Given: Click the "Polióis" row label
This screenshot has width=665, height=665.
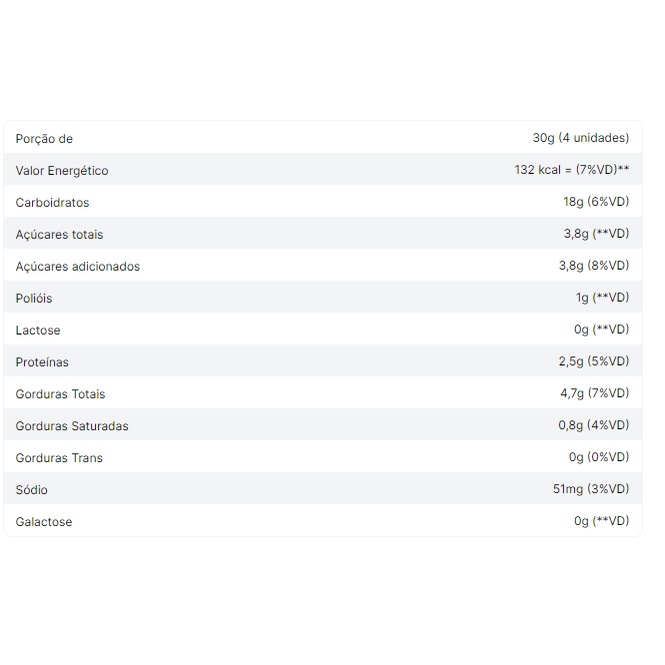Looking at the screenshot, I should click(34, 299).
